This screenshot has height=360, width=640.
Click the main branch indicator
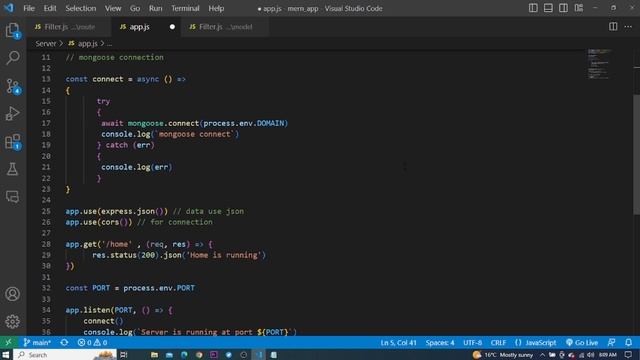37,342
